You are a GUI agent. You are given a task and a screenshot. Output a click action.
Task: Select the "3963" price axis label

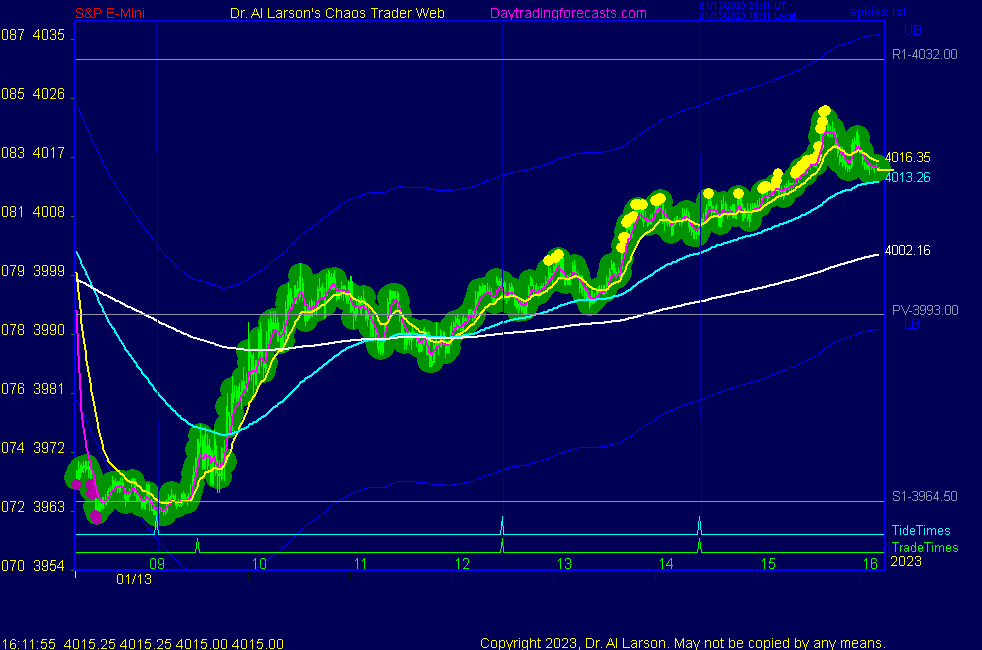(x=49, y=507)
